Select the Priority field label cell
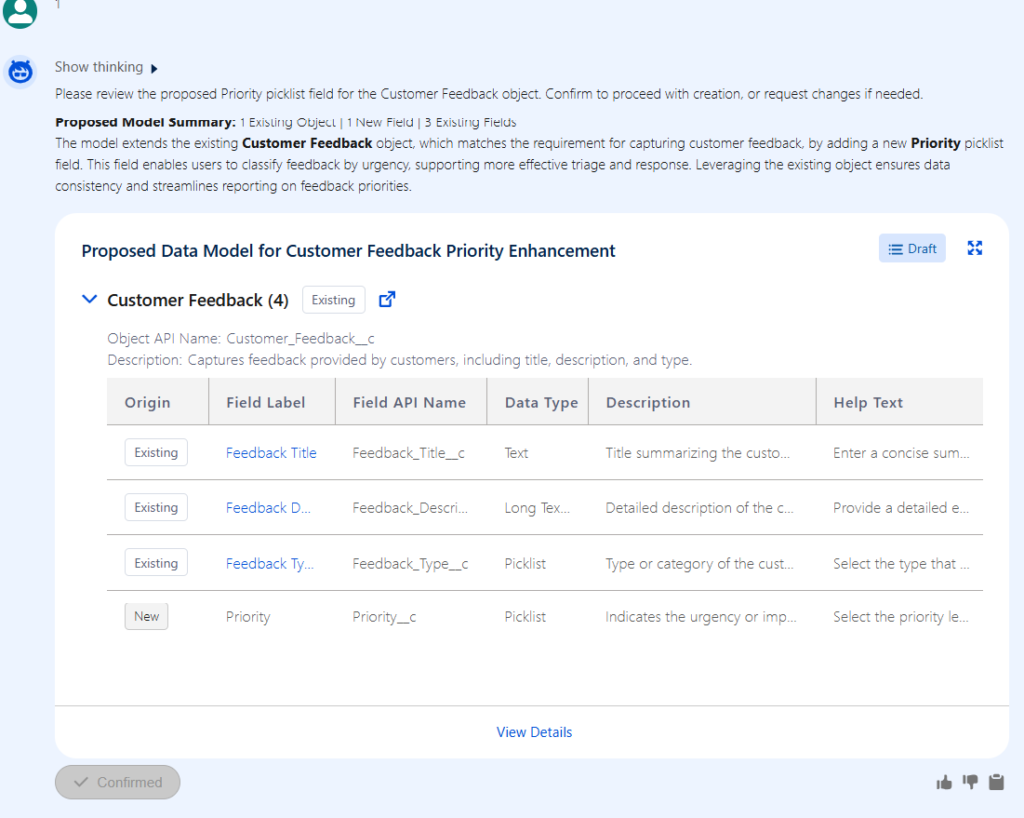Viewport: 1024px width, 818px height. [248, 617]
